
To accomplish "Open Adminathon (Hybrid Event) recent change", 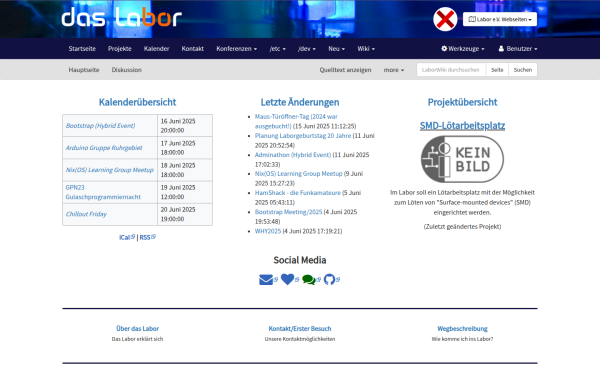I will pos(293,155).
